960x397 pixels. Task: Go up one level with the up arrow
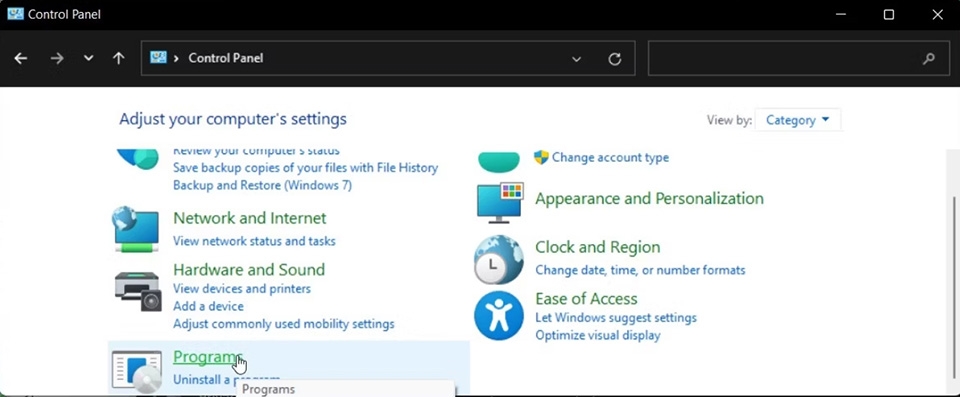pos(119,58)
